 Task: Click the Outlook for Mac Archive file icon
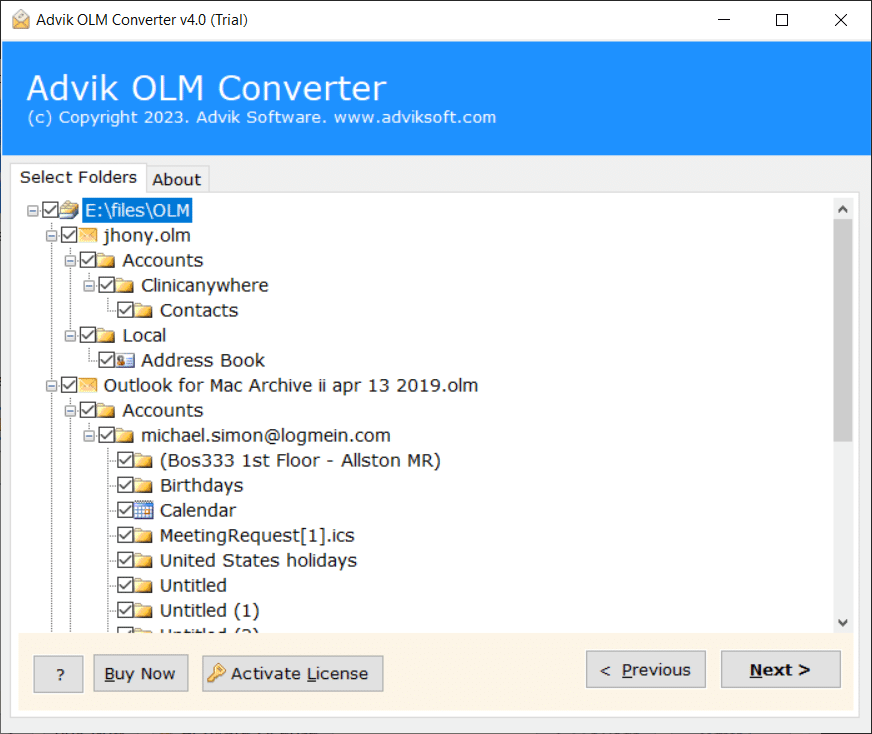(x=88, y=385)
